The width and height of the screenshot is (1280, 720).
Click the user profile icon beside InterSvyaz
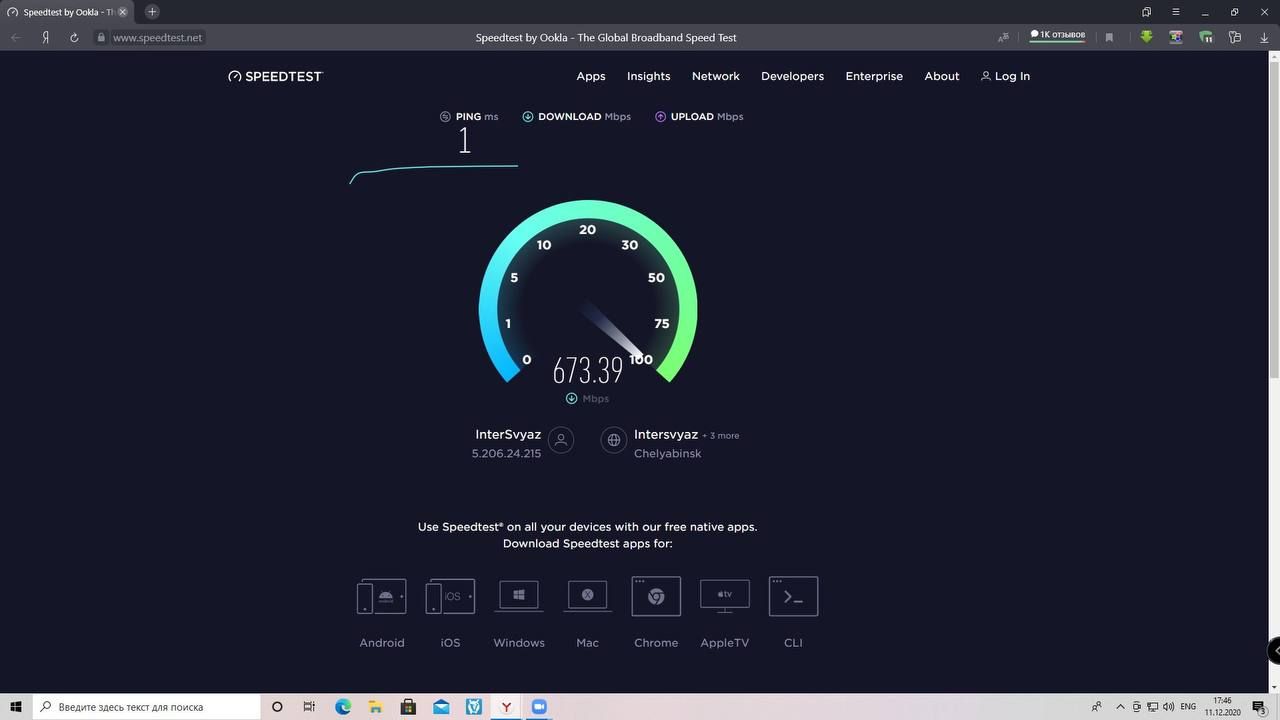tap(561, 440)
